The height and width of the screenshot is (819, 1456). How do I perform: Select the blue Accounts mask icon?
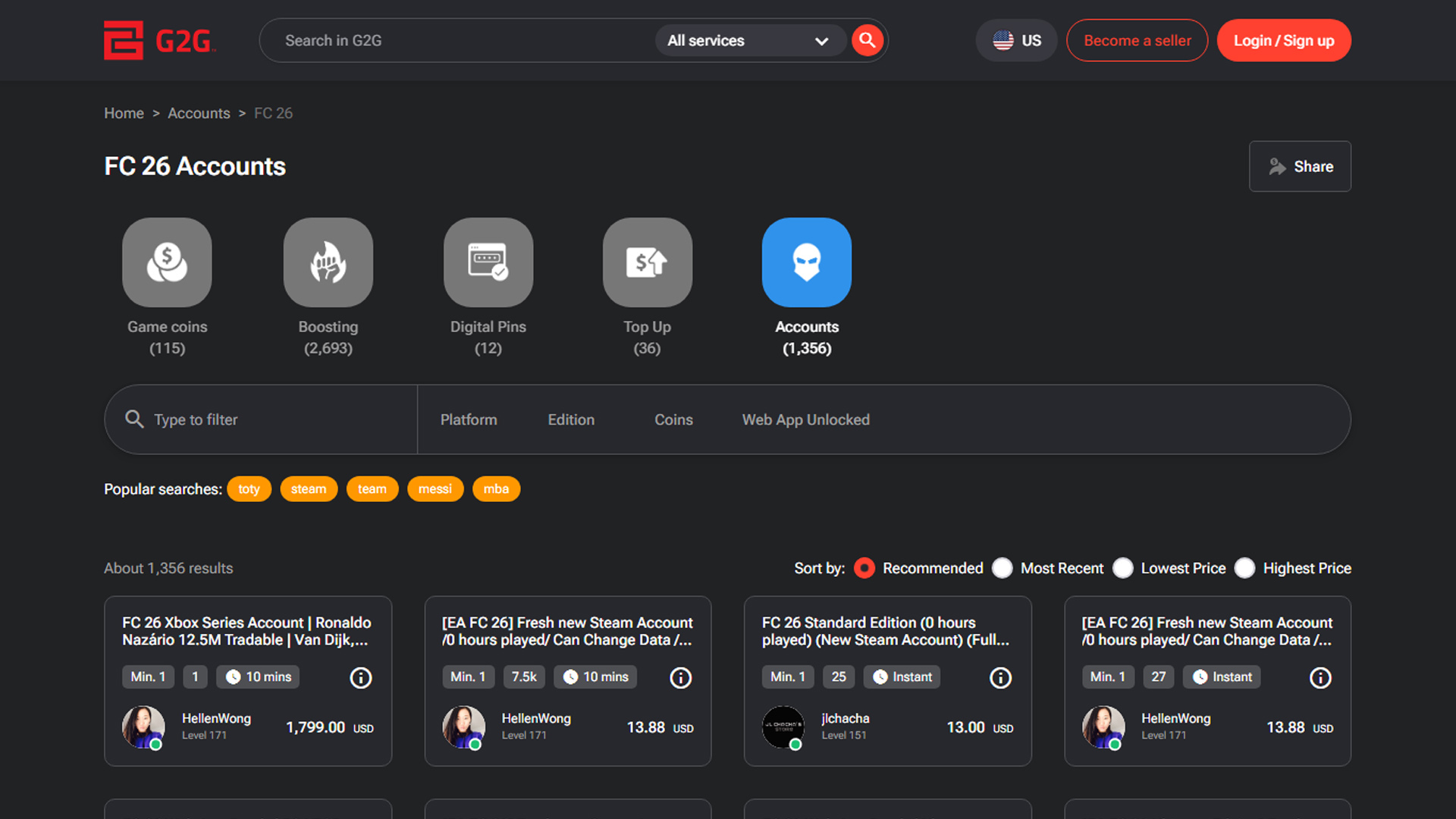pos(806,262)
